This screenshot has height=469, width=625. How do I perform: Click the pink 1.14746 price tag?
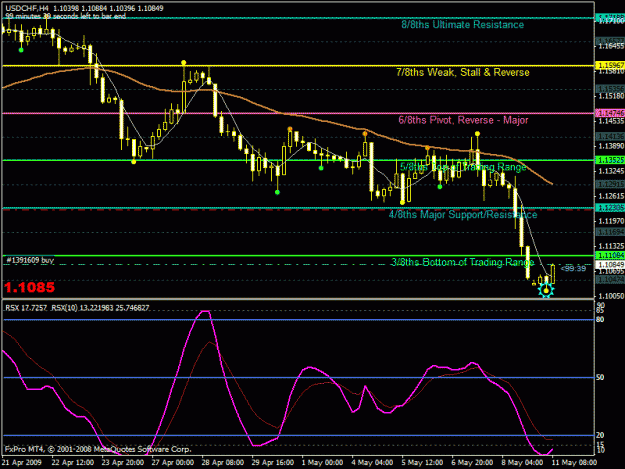tap(610, 113)
